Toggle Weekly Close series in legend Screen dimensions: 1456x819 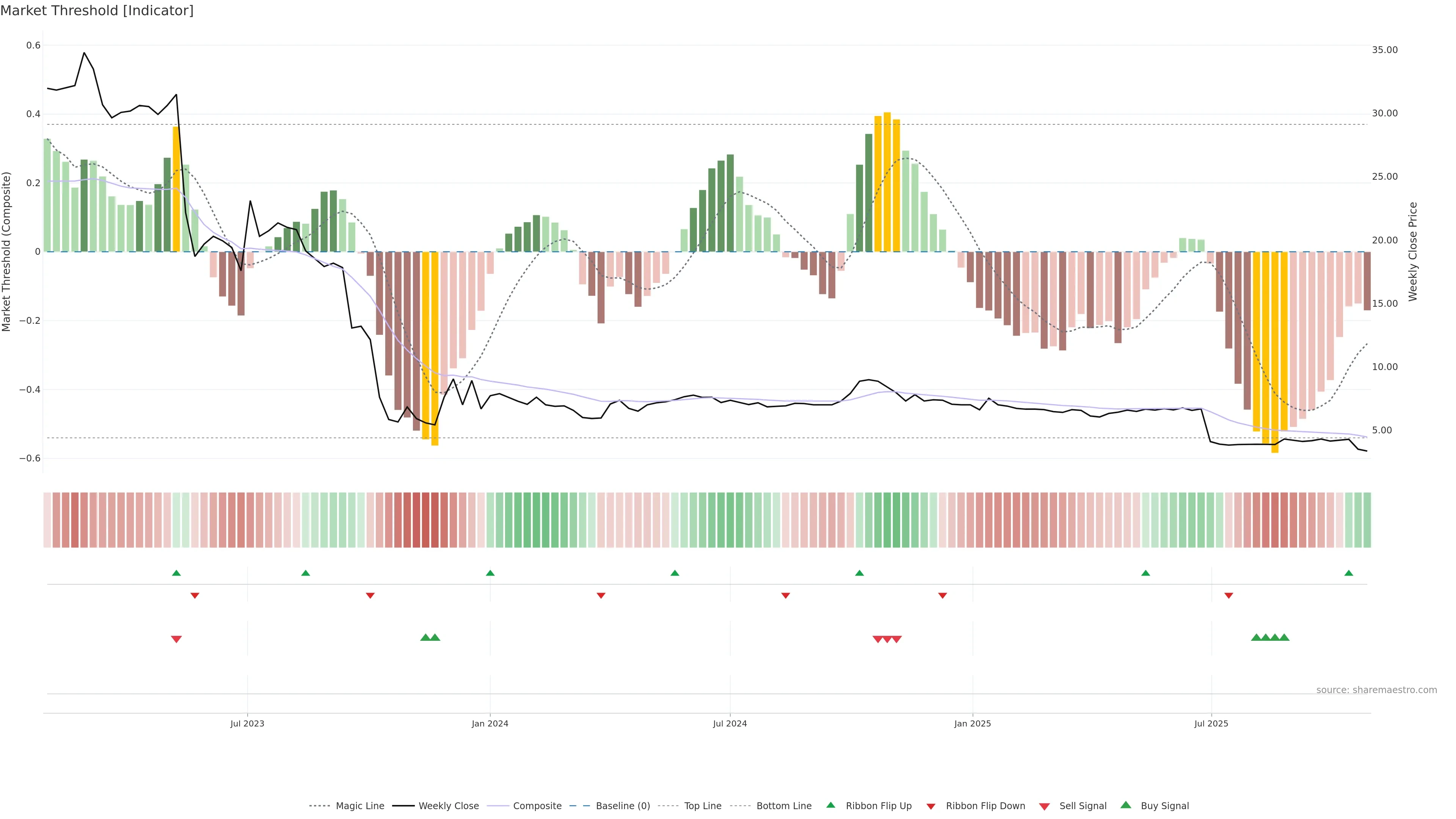point(448,806)
